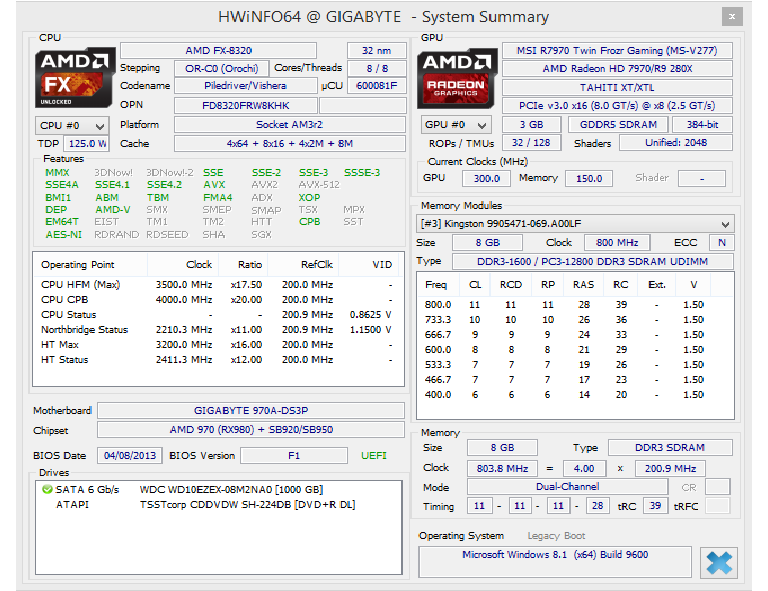Viewport: 768px width, 591px height.
Task: Click the µCU 600081F value
Action: click(x=377, y=86)
